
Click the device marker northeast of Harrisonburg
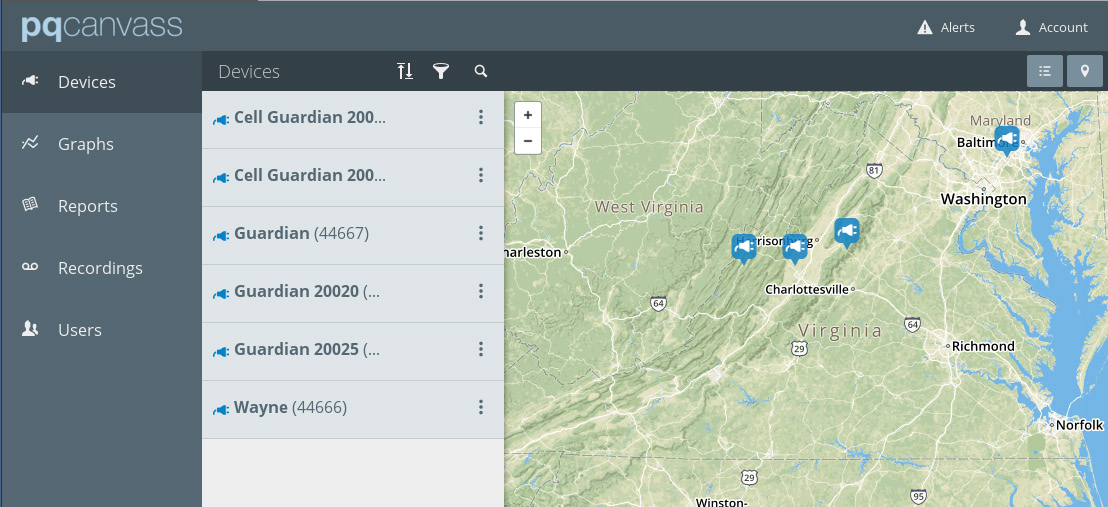click(x=847, y=232)
